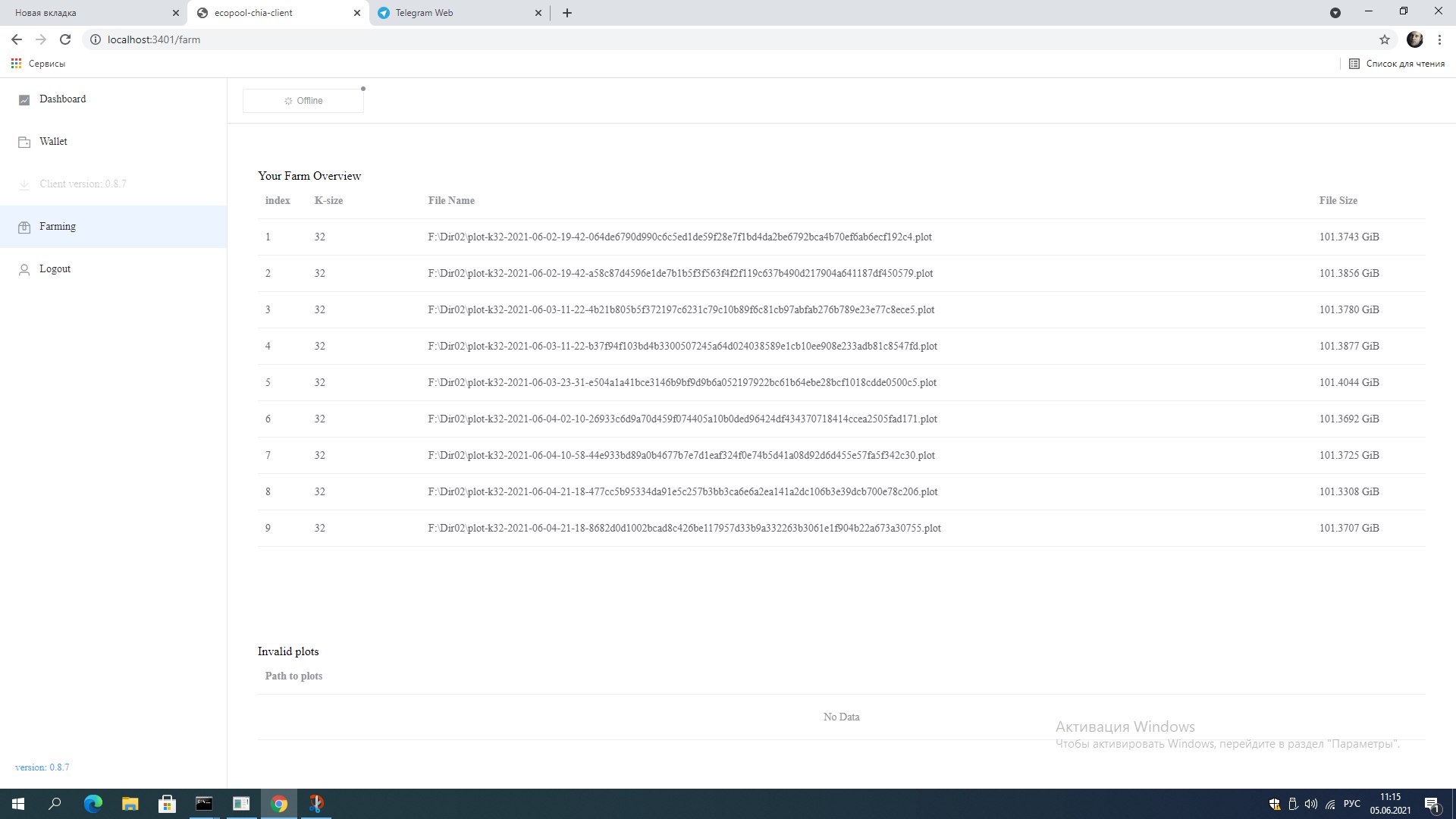Open Windows Start menu
1456x819 pixels.
pyautogui.click(x=18, y=804)
